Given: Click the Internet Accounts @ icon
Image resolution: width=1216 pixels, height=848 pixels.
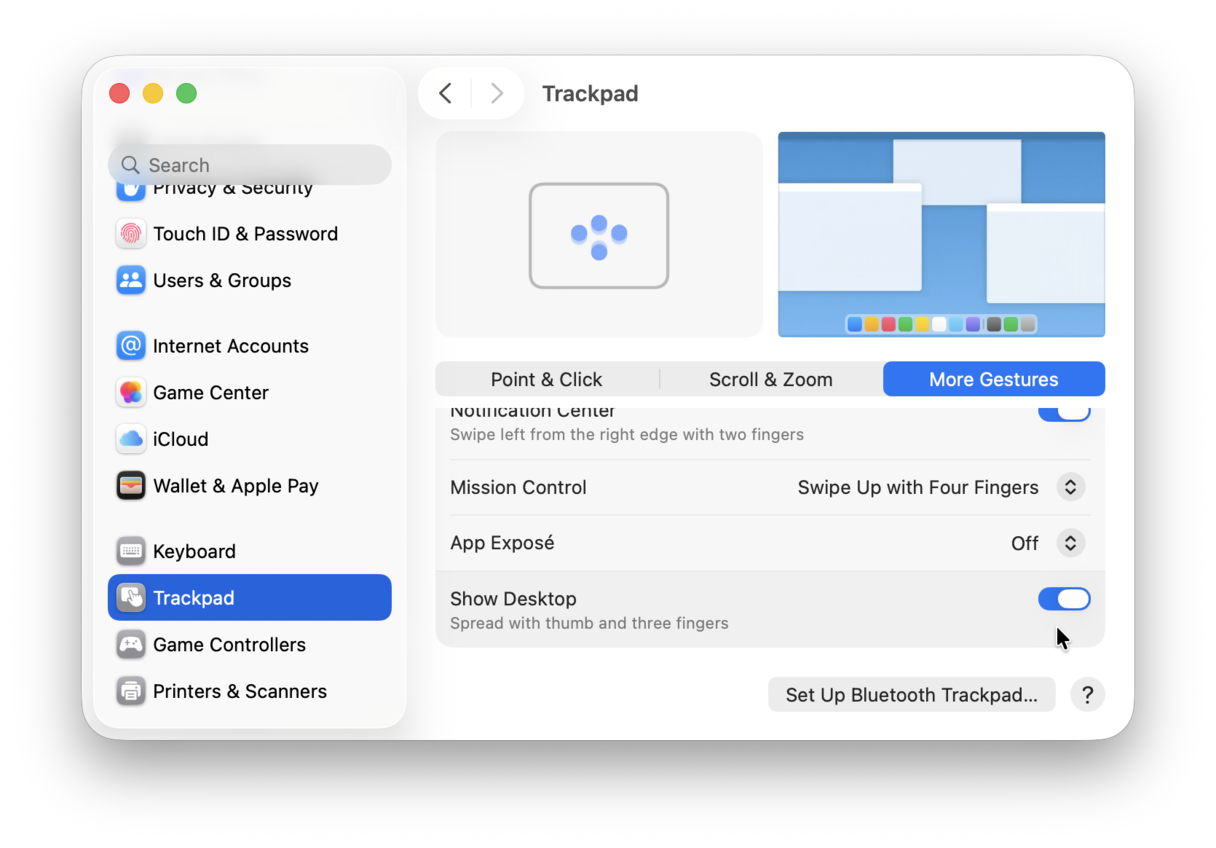Looking at the screenshot, I should click(x=131, y=346).
